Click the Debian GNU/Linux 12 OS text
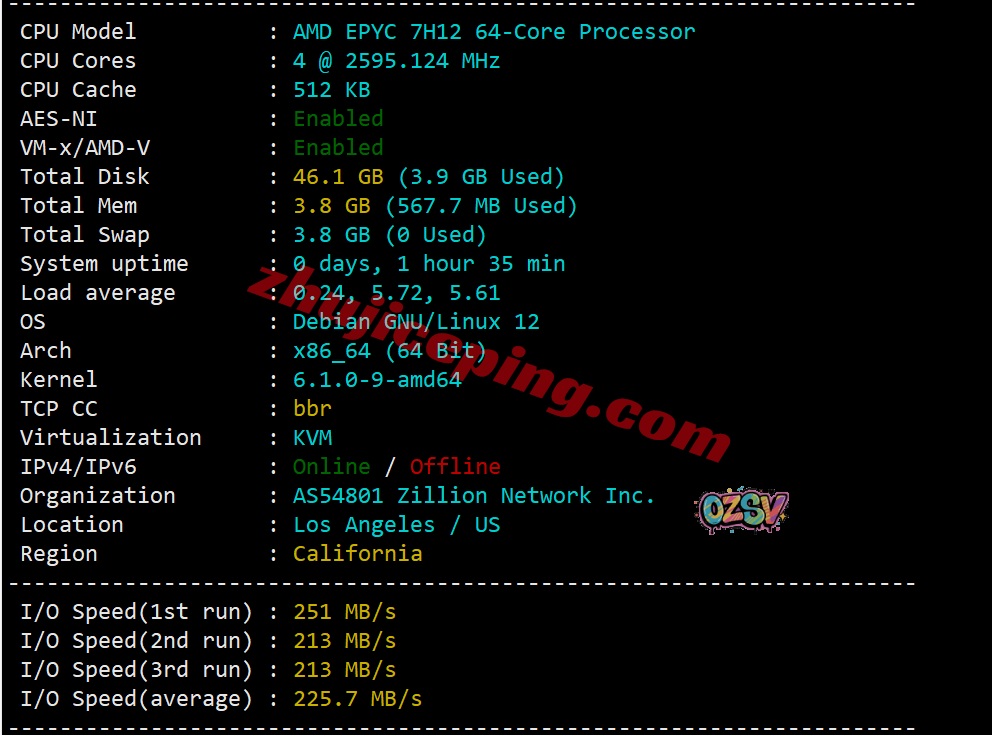 click(x=416, y=322)
